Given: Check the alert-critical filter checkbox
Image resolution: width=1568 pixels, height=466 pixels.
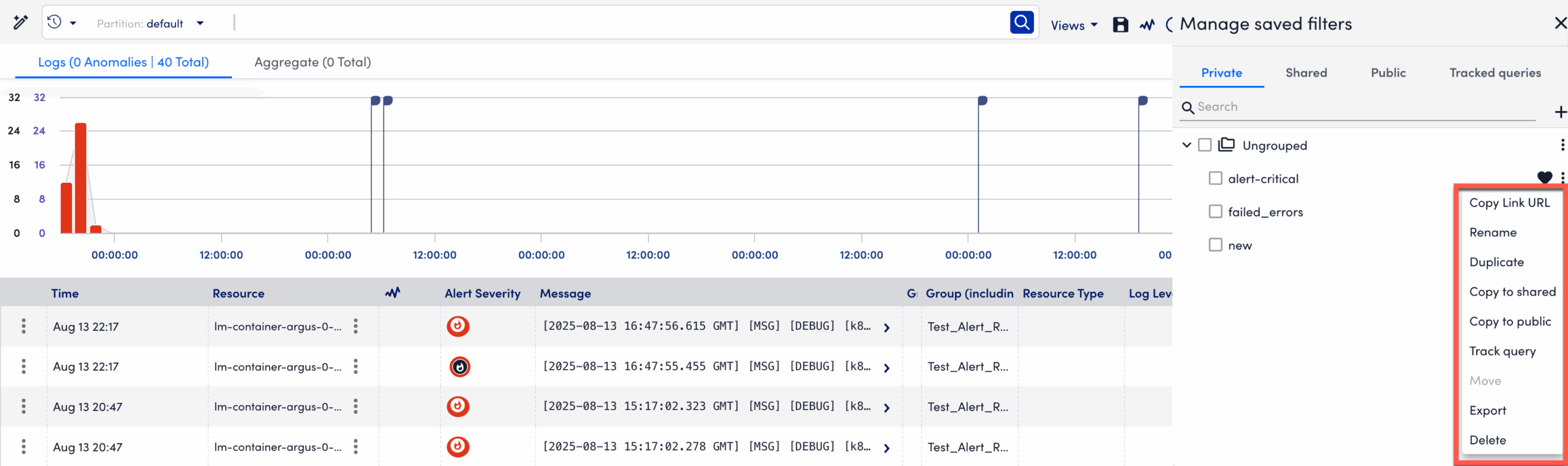Looking at the screenshot, I should tap(1215, 178).
